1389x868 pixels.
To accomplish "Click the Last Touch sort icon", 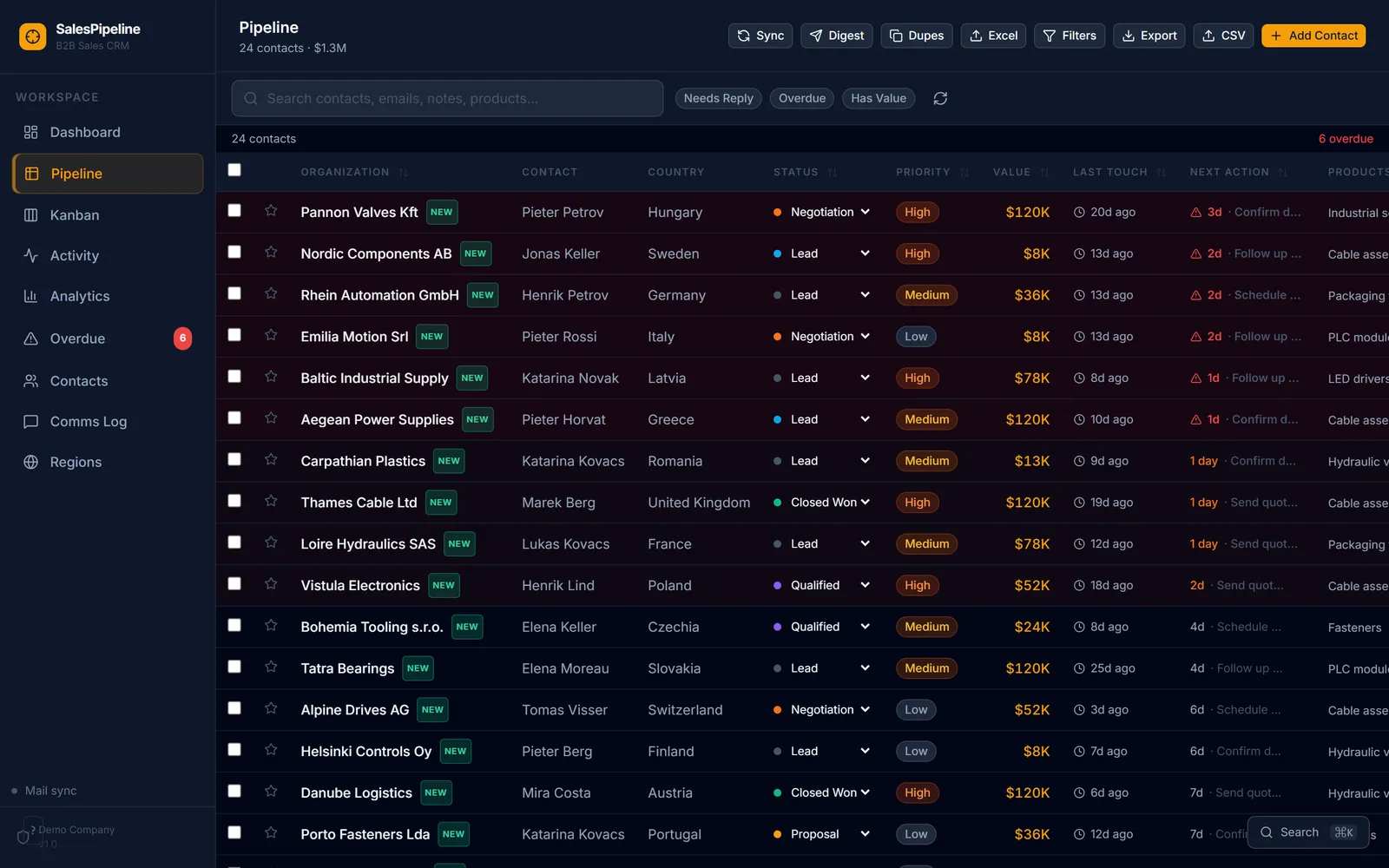I will click(1162, 173).
